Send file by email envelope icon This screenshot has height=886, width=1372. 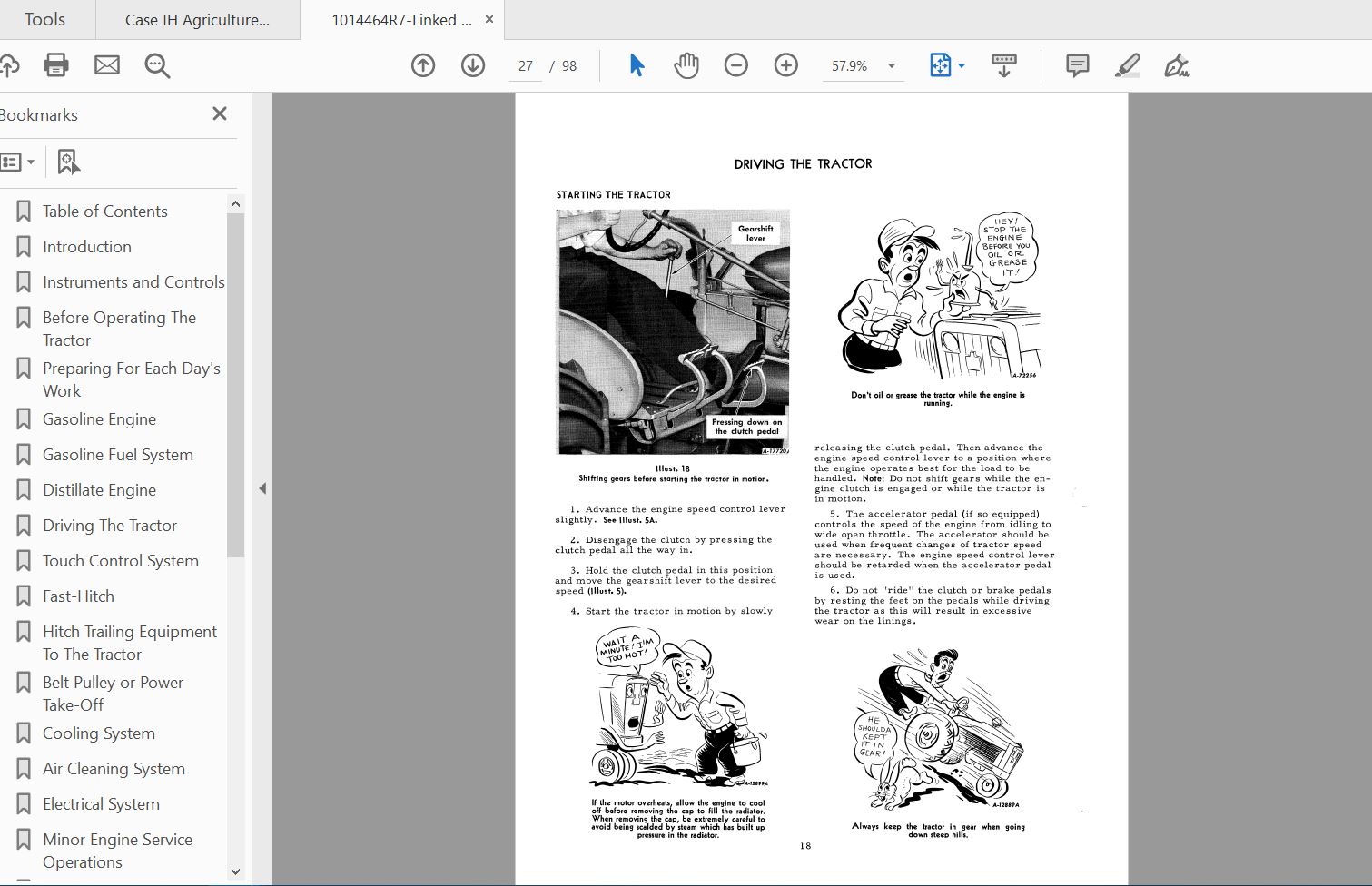[107, 65]
